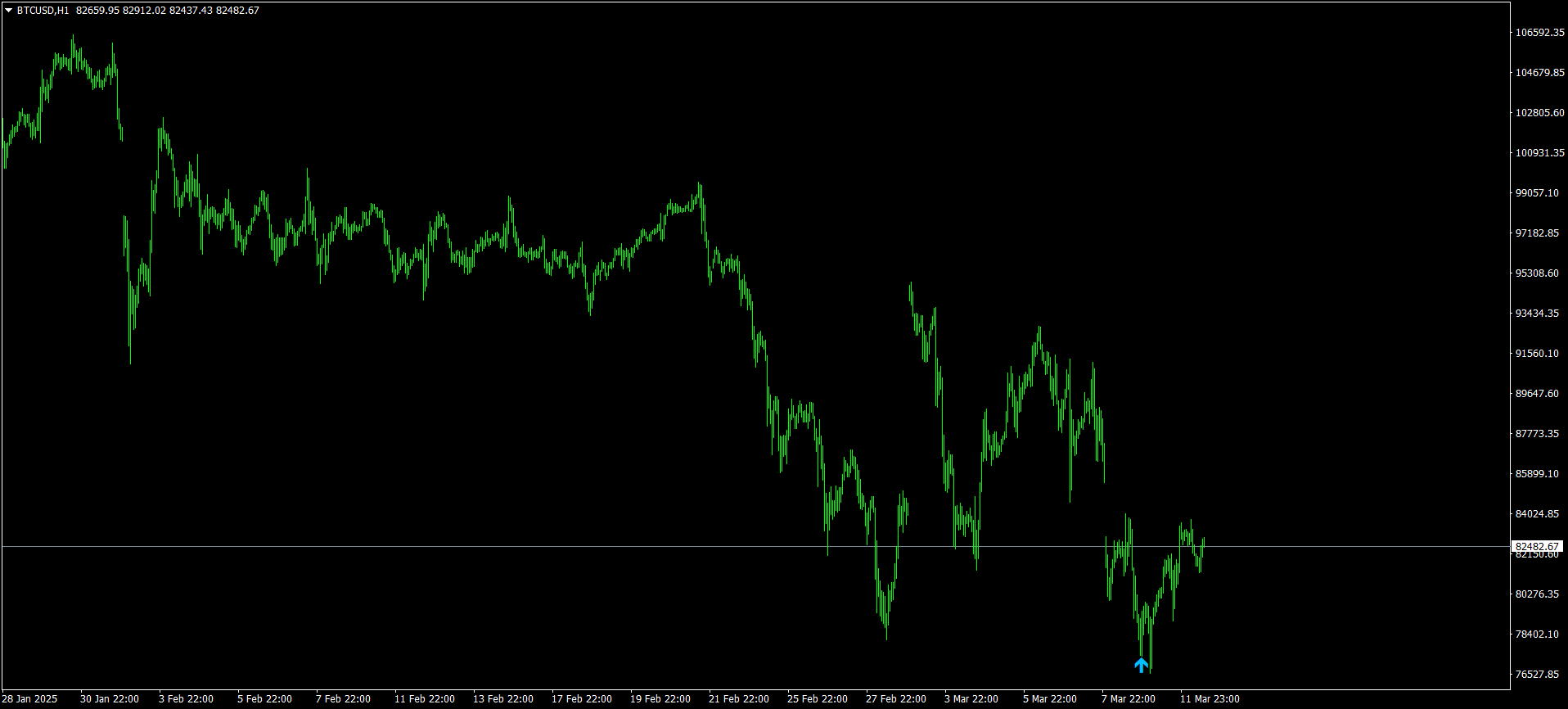
Task: Click the 95308.60 price scale value
Action: pyautogui.click(x=1538, y=273)
